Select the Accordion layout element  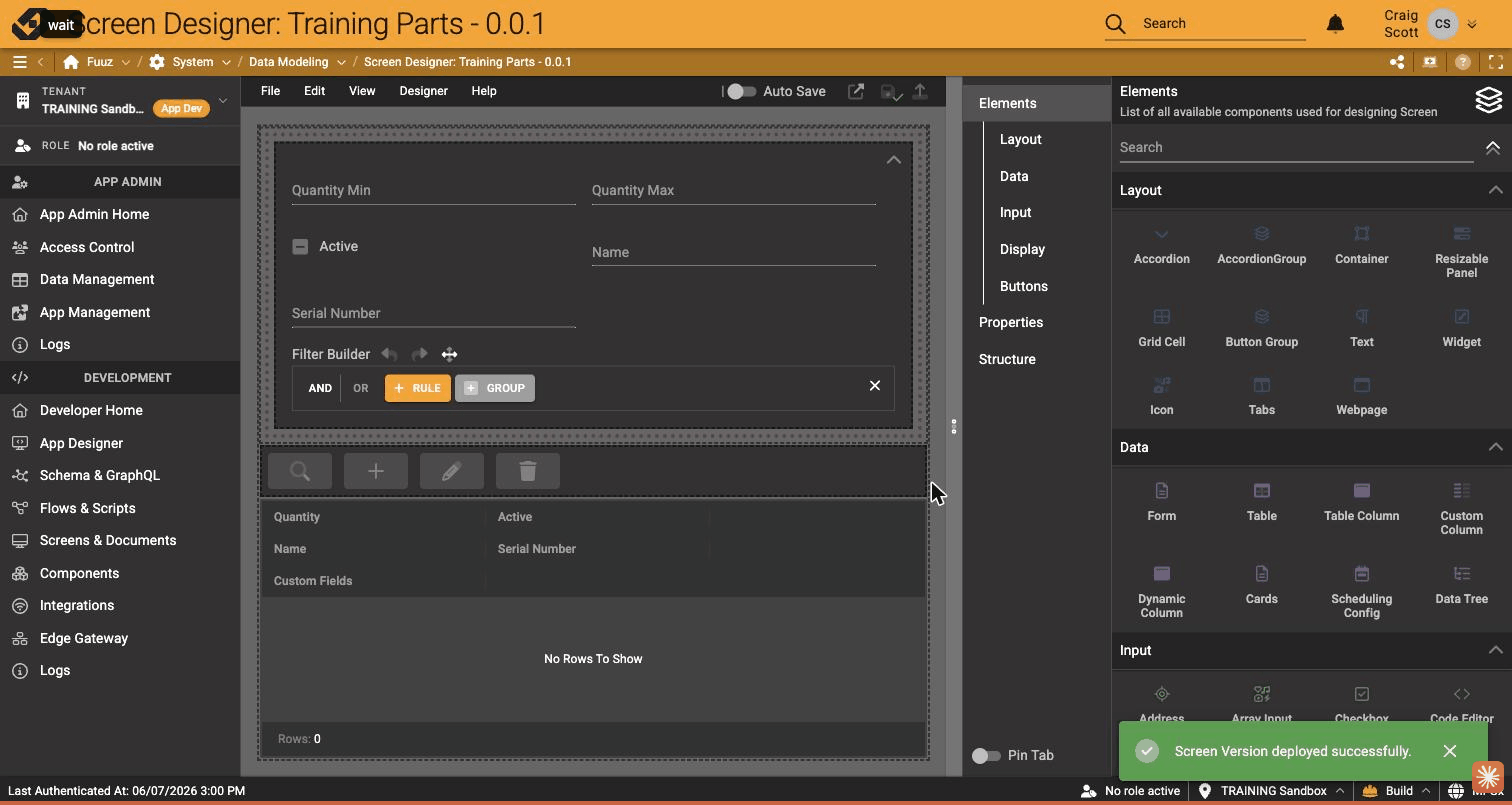tap(1161, 246)
